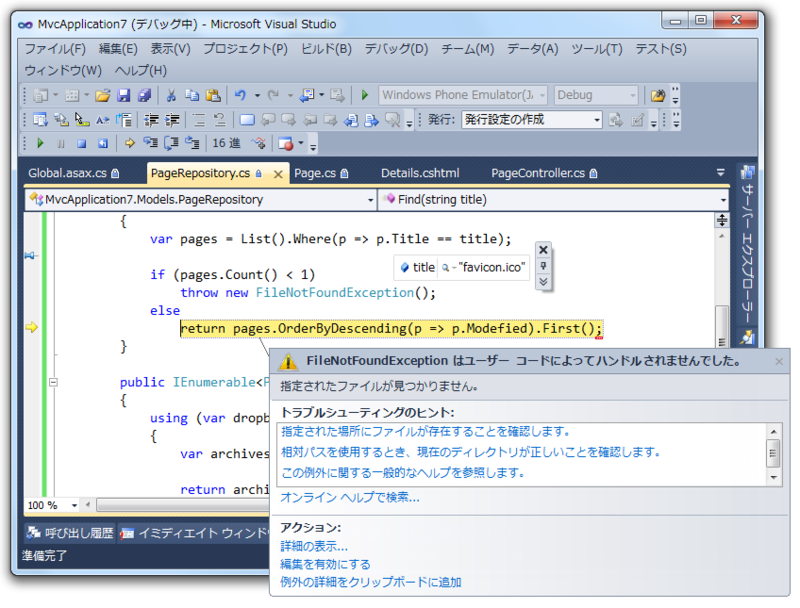Click the Increase Indent icon

click(x=172, y=120)
